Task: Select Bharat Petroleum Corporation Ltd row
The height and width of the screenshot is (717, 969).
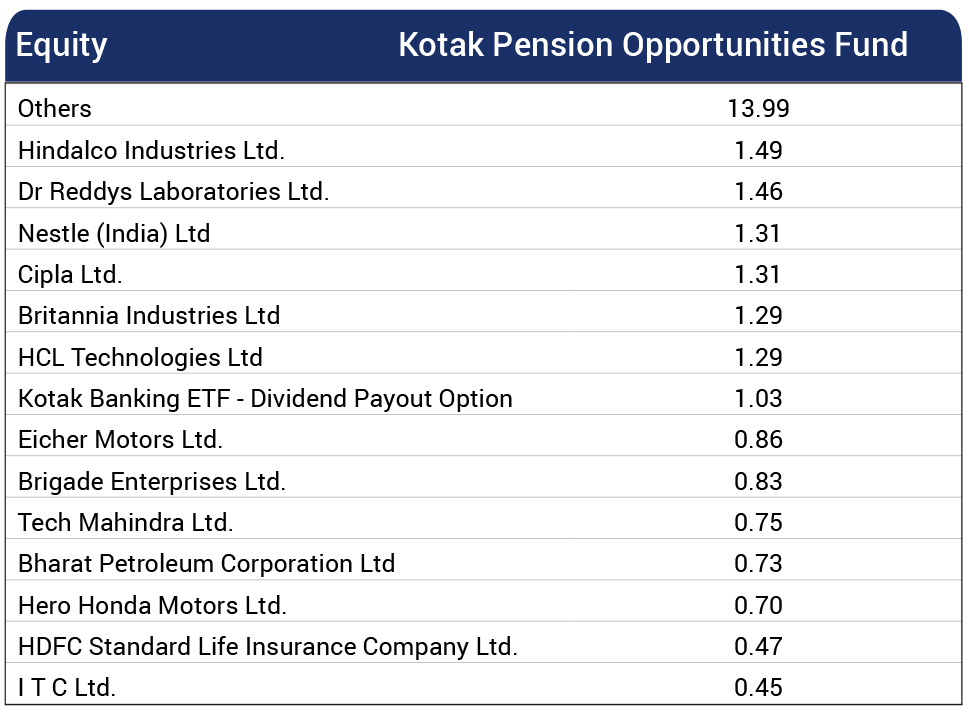Action: (x=483, y=564)
